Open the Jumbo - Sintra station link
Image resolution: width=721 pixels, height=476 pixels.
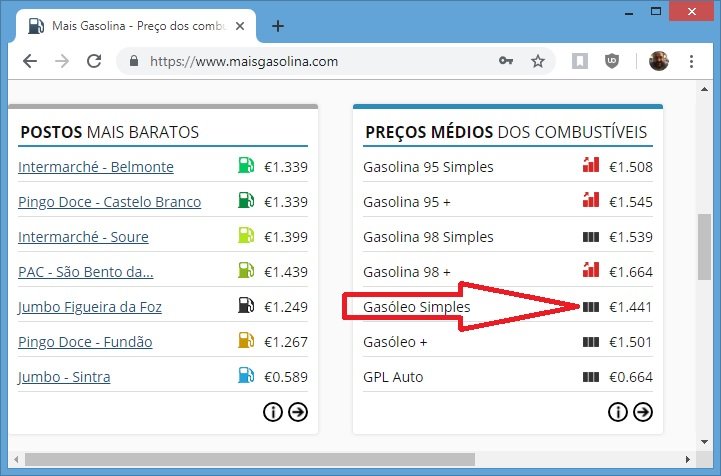tap(64, 377)
